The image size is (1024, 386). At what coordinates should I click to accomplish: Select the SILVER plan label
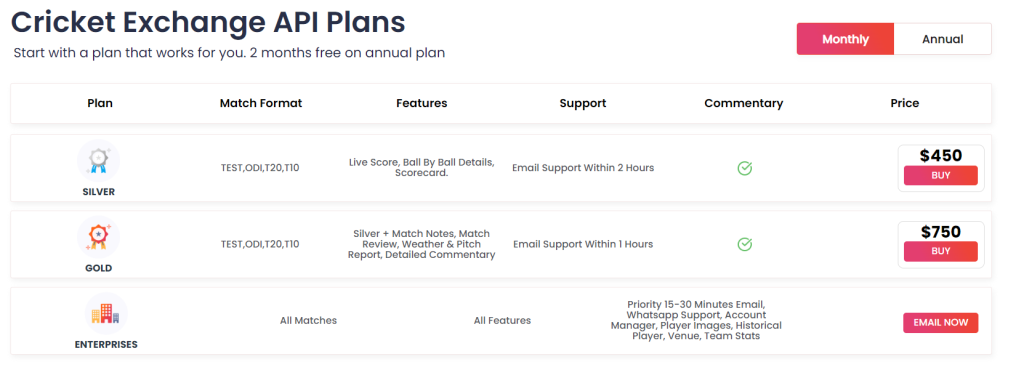tap(99, 192)
